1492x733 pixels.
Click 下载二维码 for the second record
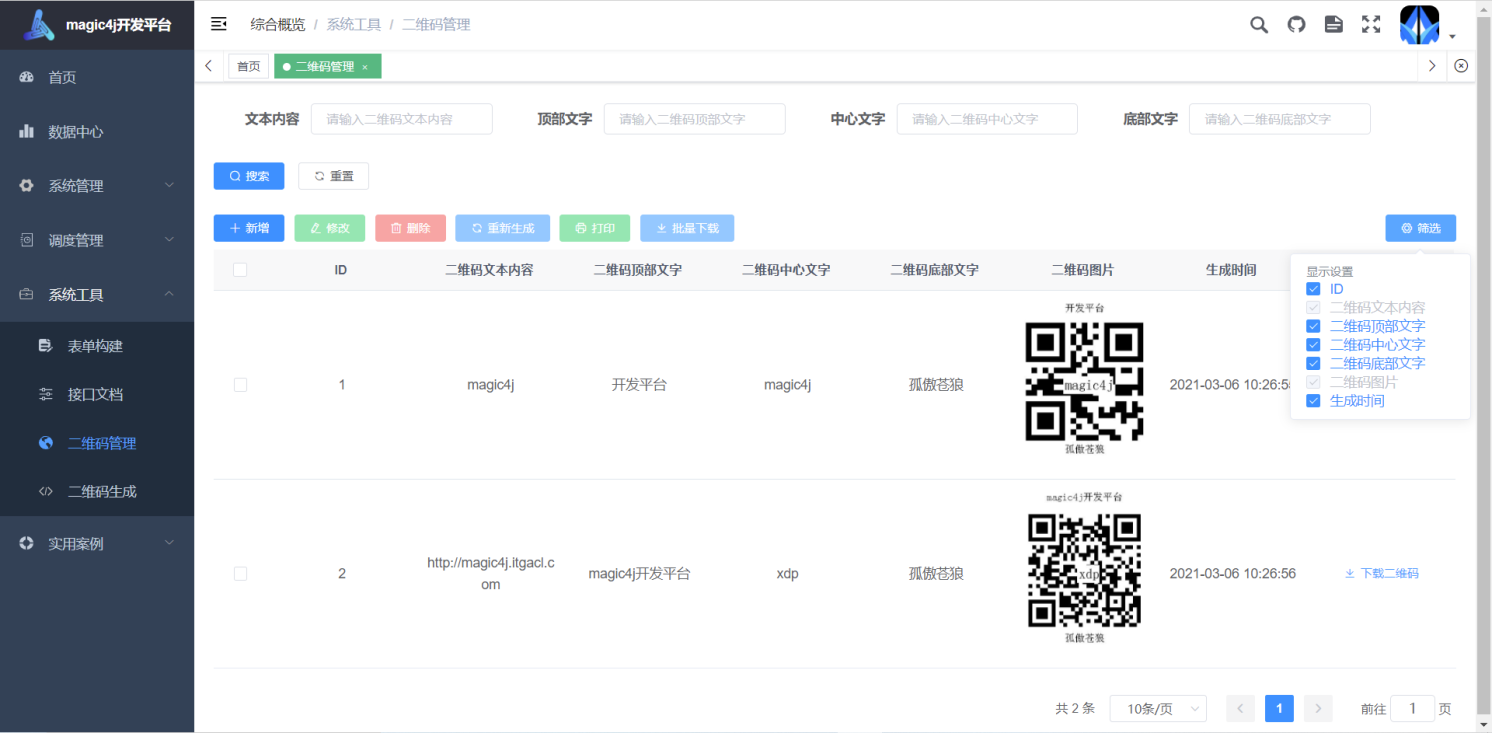click(1381, 574)
